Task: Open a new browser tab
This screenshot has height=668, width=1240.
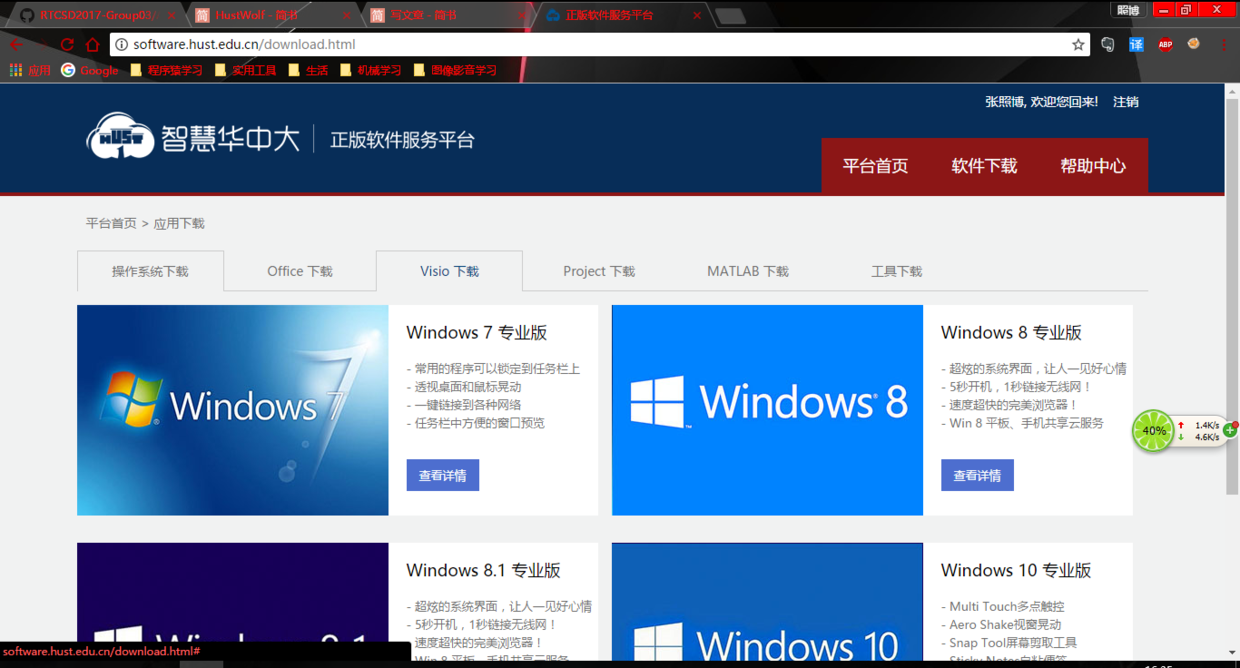Action: 730,15
